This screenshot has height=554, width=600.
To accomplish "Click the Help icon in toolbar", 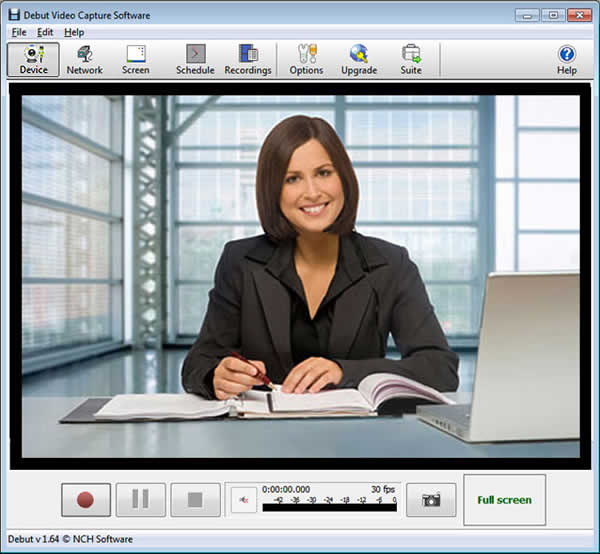I will tap(567, 59).
